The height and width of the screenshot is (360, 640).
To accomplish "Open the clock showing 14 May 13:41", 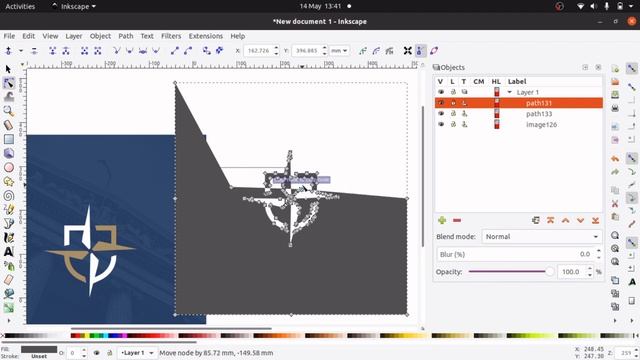I will pyautogui.click(x=320, y=6).
